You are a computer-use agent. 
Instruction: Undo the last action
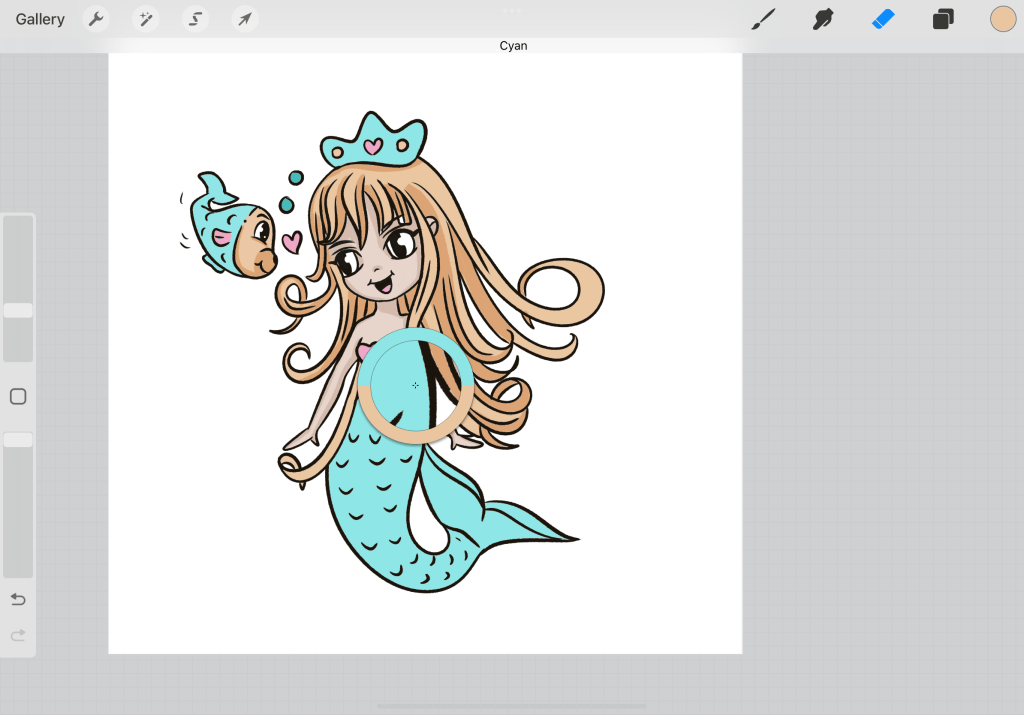pyautogui.click(x=18, y=599)
